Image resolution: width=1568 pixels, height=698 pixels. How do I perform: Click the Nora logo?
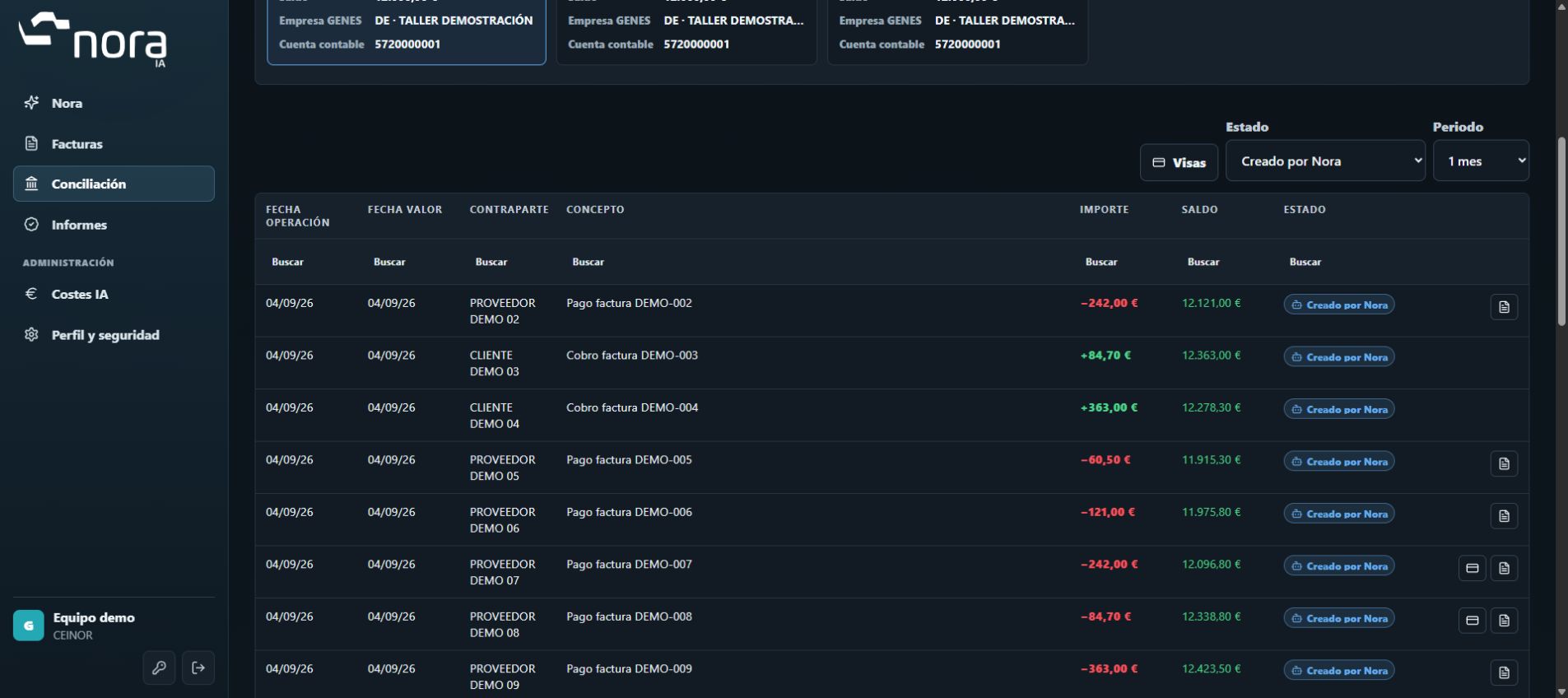click(92, 39)
